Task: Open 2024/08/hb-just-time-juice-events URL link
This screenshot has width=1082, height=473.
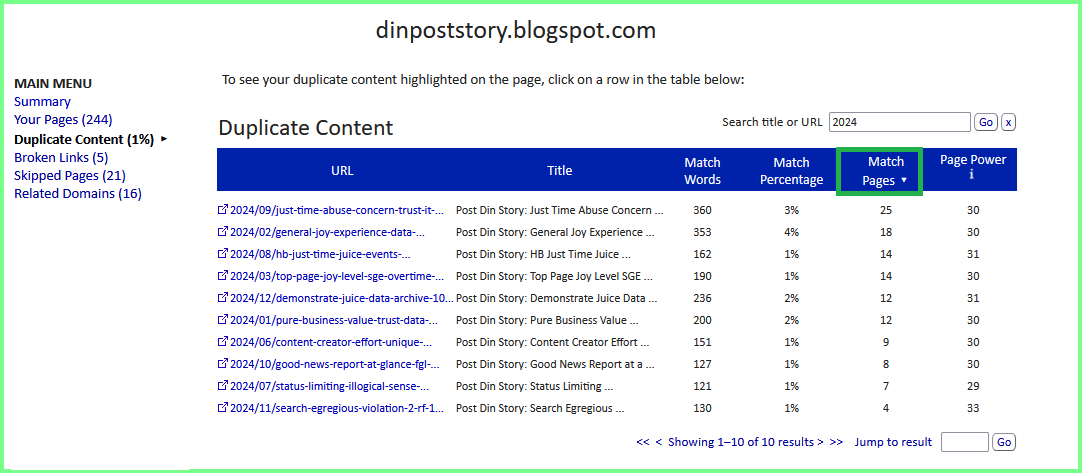Action: pos(319,254)
